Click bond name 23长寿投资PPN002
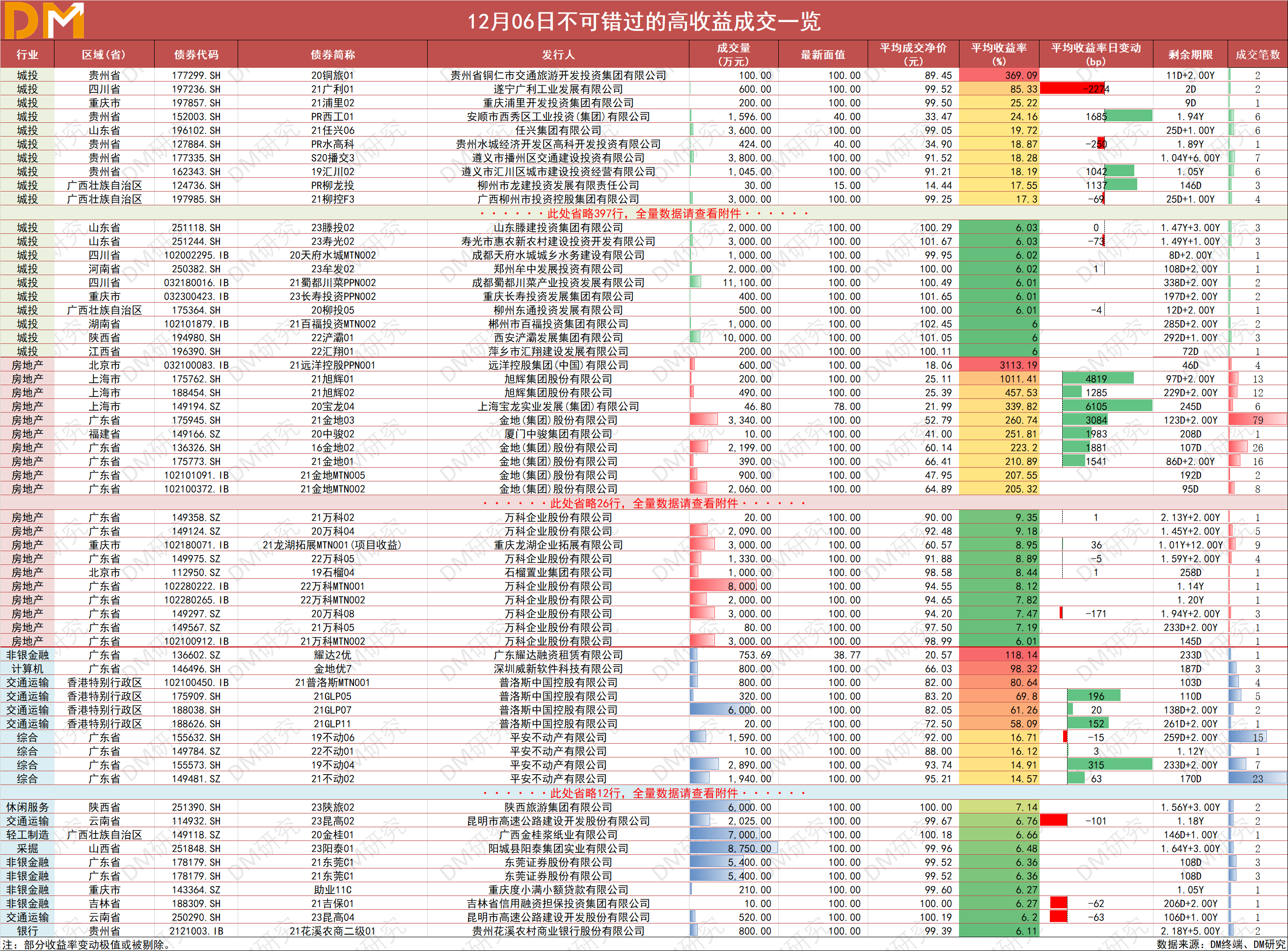The height and width of the screenshot is (951, 1288). pos(332,297)
